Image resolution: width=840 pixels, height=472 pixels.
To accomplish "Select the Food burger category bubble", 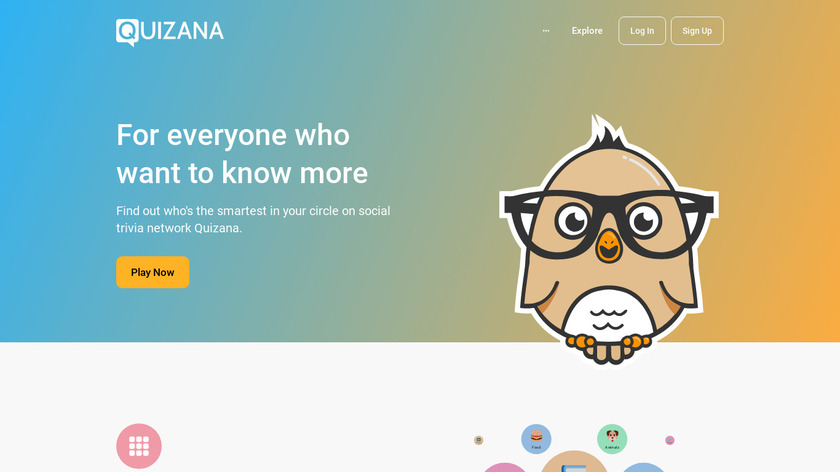I will [536, 439].
